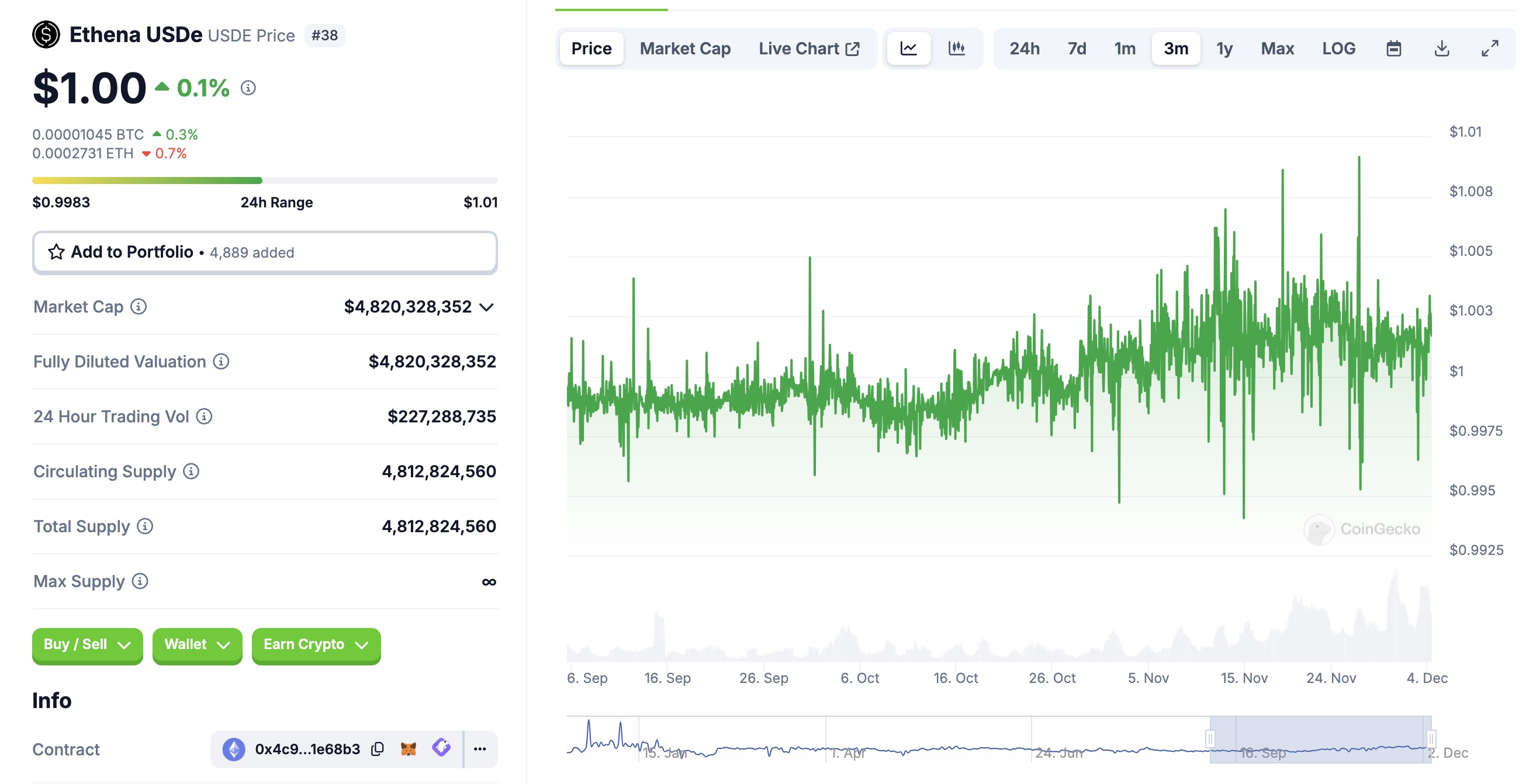Click the highlighted range in chart navigator
The height and width of the screenshot is (784, 1536).
[x=1320, y=739]
